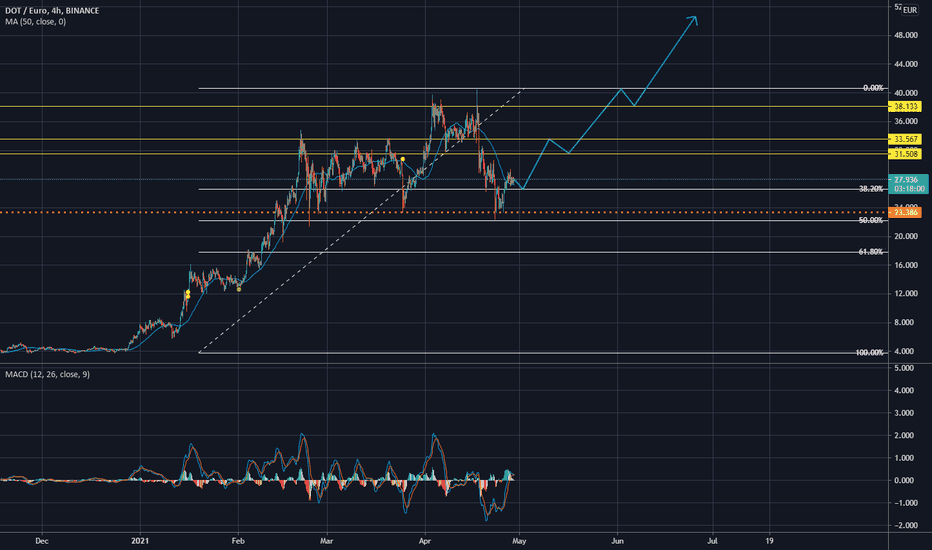Click the 0.000 MACD axis value

[904, 480]
